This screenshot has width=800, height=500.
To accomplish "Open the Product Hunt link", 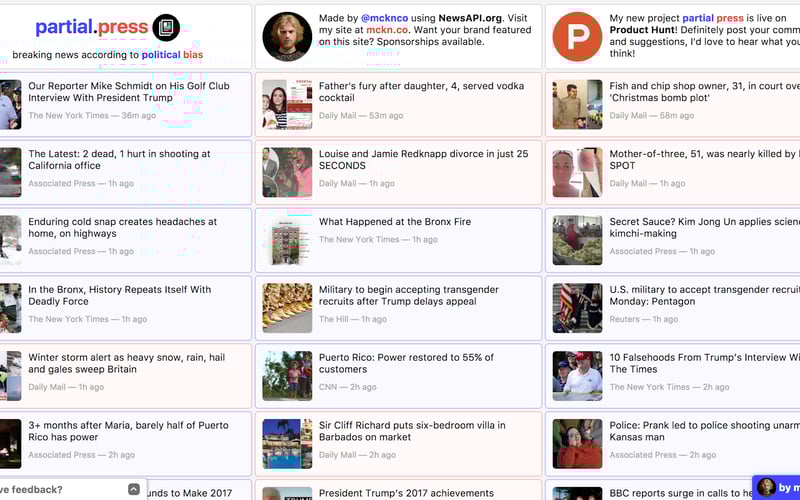I will tap(642, 30).
